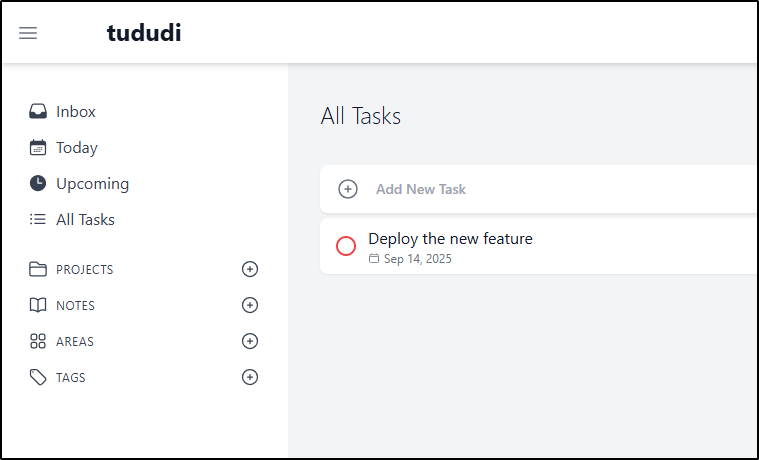
Task: Open the NOTES section
Action: 76,306
